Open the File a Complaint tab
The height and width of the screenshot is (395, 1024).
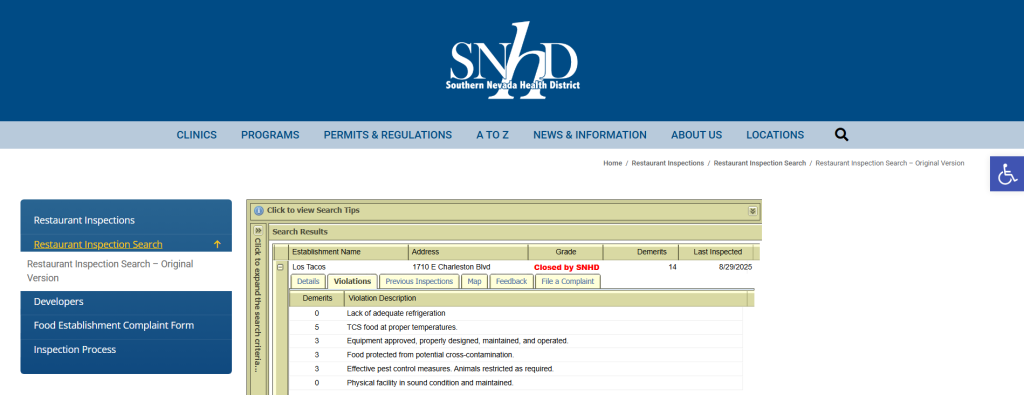pos(568,281)
